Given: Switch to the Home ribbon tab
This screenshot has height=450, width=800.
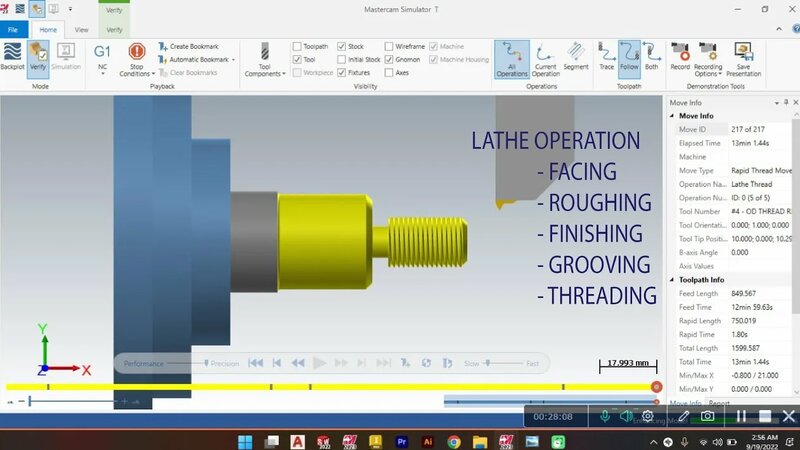Looking at the screenshot, I should point(48,30).
